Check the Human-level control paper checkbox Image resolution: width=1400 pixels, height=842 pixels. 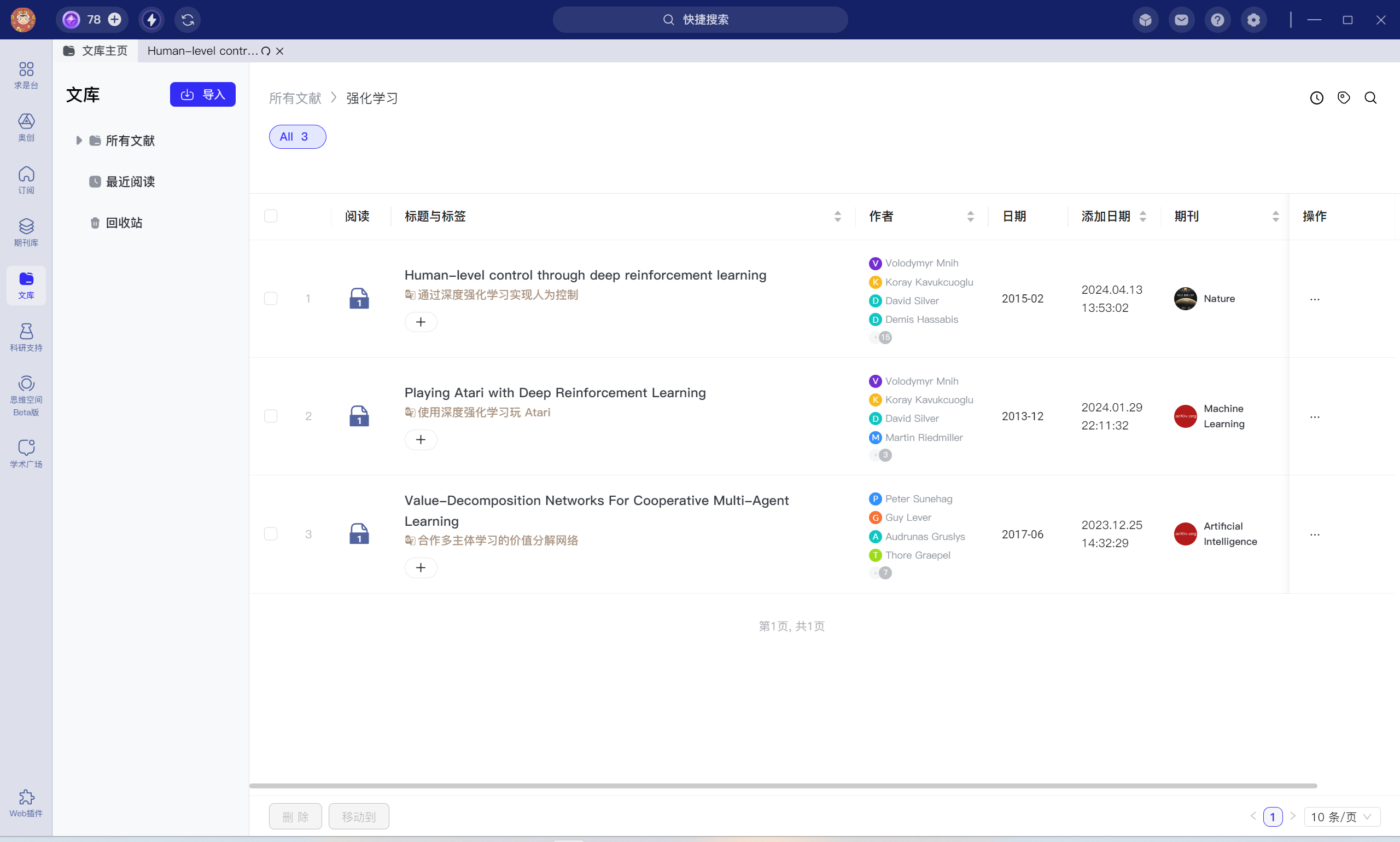[271, 298]
